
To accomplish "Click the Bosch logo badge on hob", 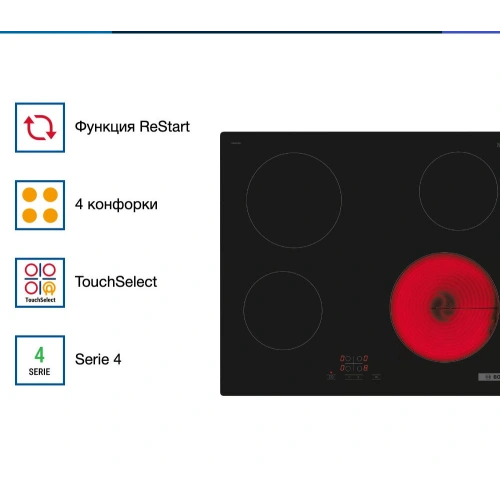I will tap(489, 377).
